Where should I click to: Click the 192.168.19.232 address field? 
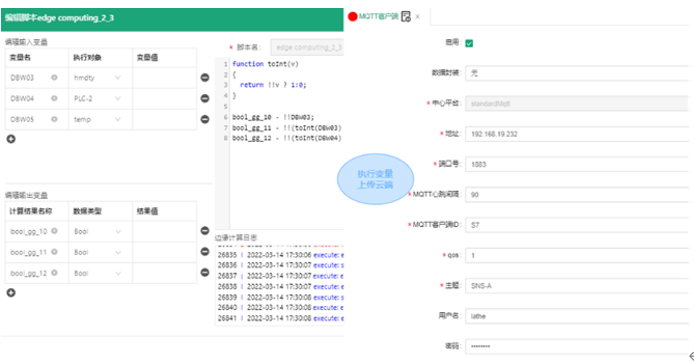(577, 134)
